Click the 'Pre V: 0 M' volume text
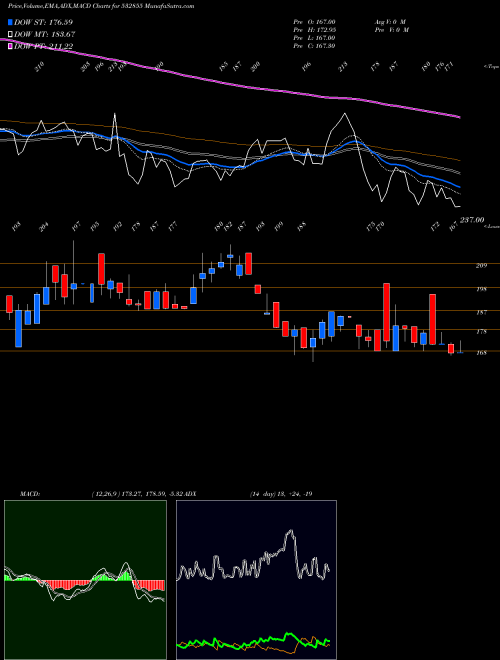 tap(391, 30)
